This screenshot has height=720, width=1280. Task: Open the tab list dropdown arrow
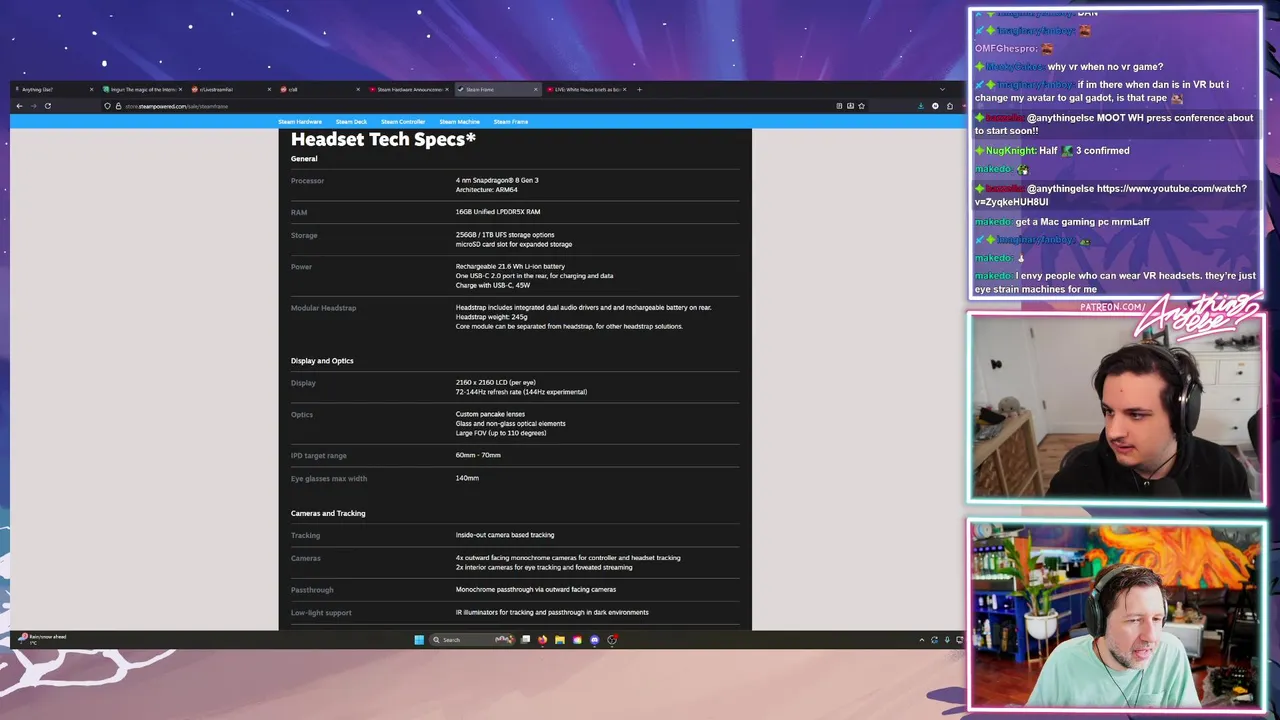point(942,89)
